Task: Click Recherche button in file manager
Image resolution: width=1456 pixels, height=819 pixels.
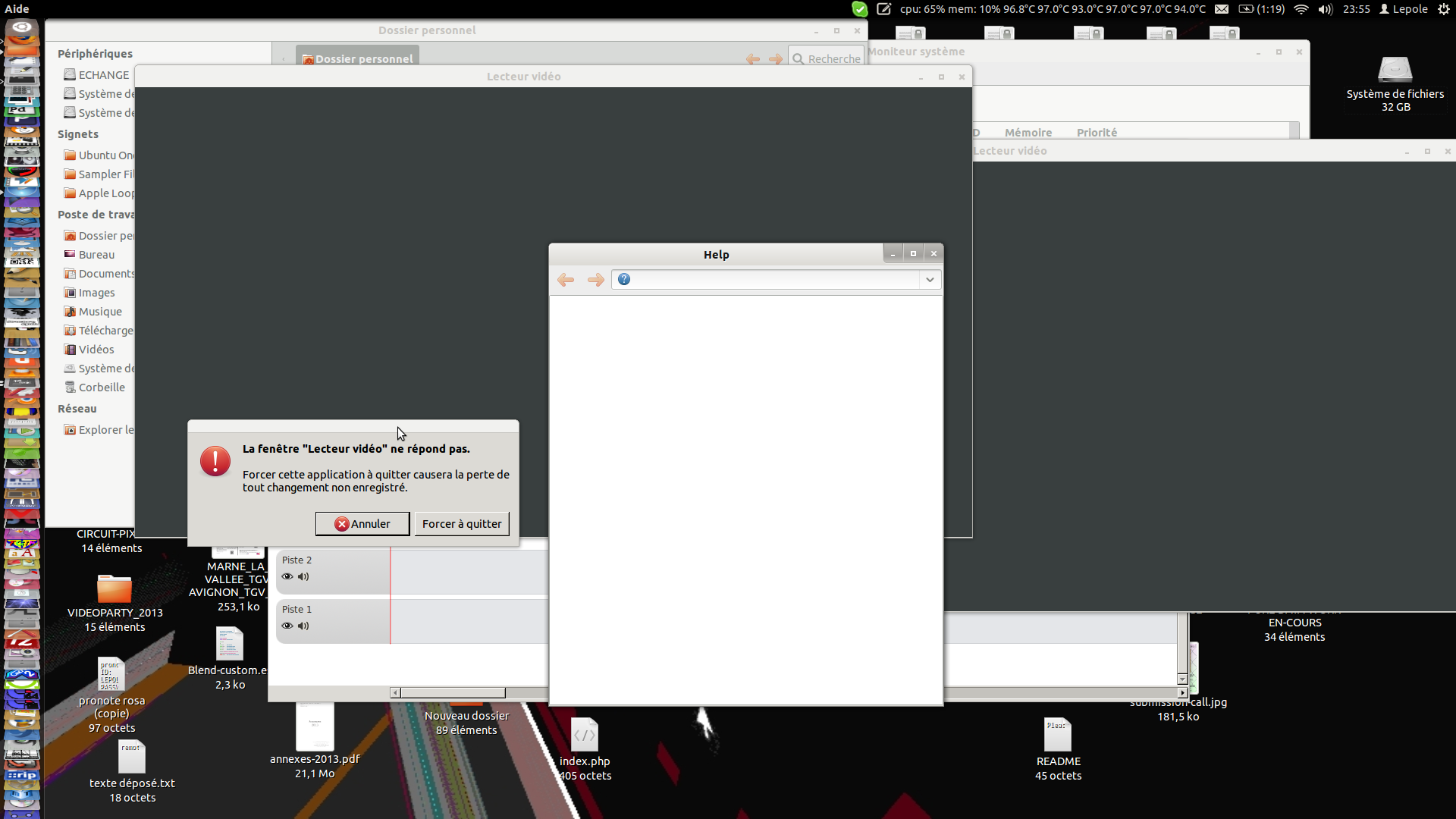Action: (x=827, y=58)
